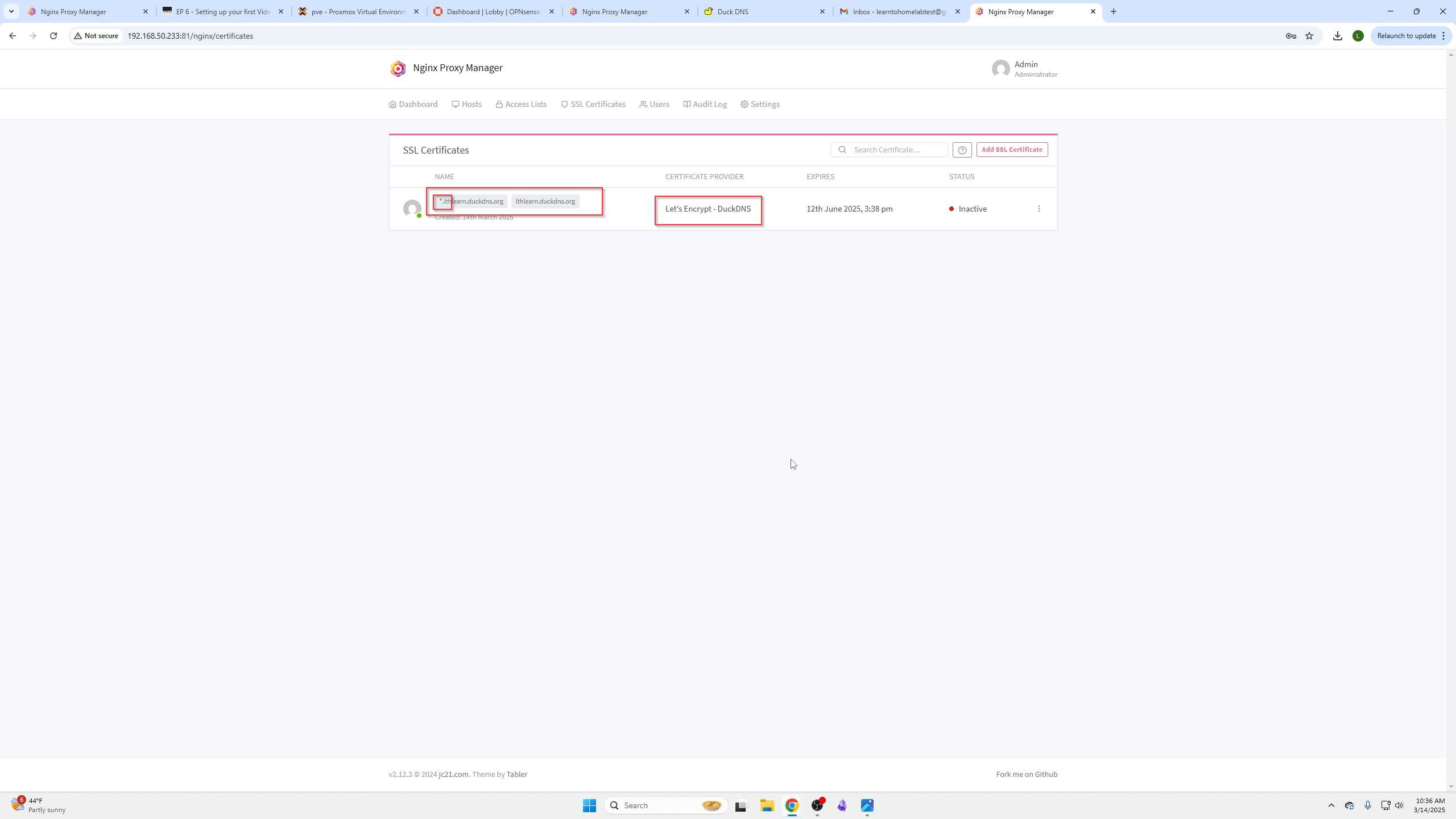This screenshot has width=1456, height=819.
Task: Click the browser address bar URL
Action: [x=190, y=36]
